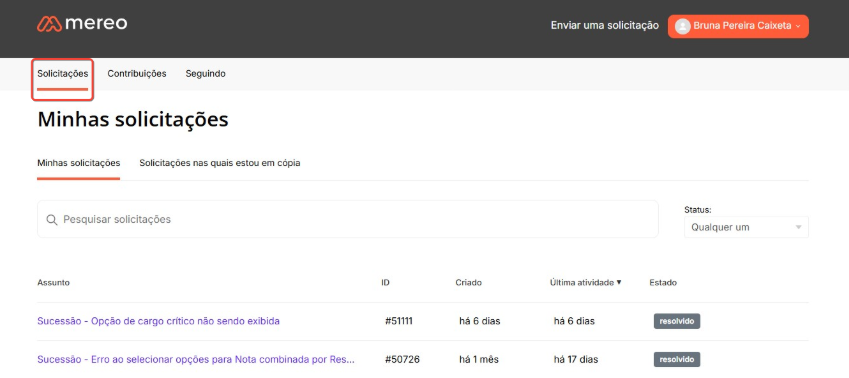Image resolution: width=849 pixels, height=378 pixels.
Task: Open the Status dropdown set to Qualquer um
Action: (x=746, y=227)
